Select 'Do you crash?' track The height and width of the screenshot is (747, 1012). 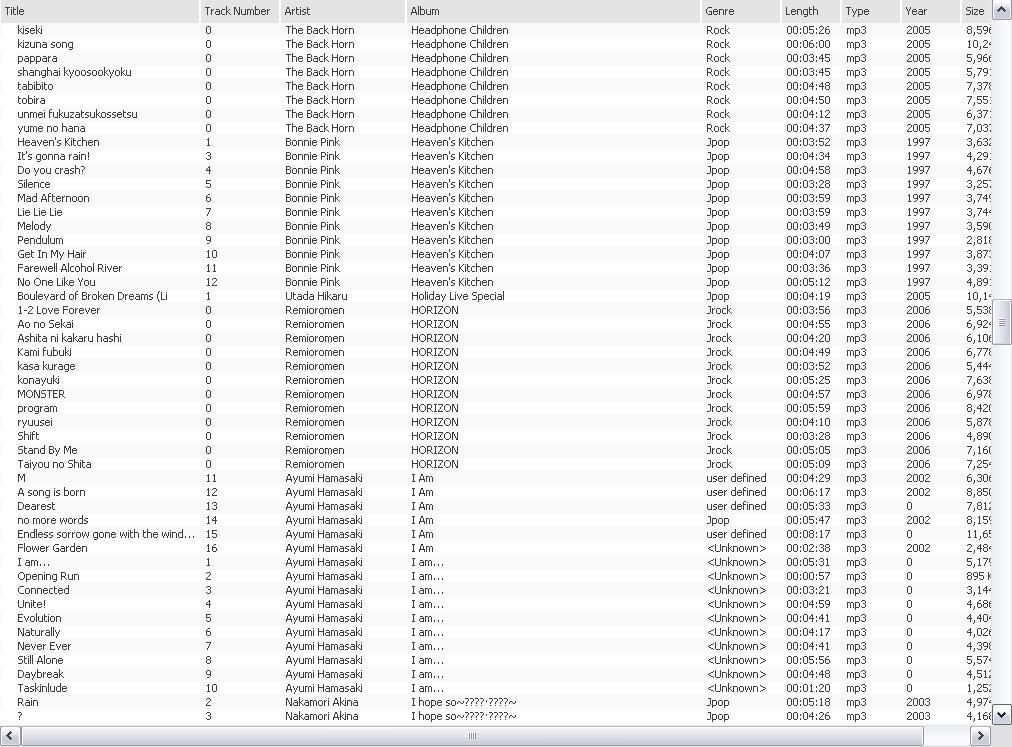(x=51, y=170)
